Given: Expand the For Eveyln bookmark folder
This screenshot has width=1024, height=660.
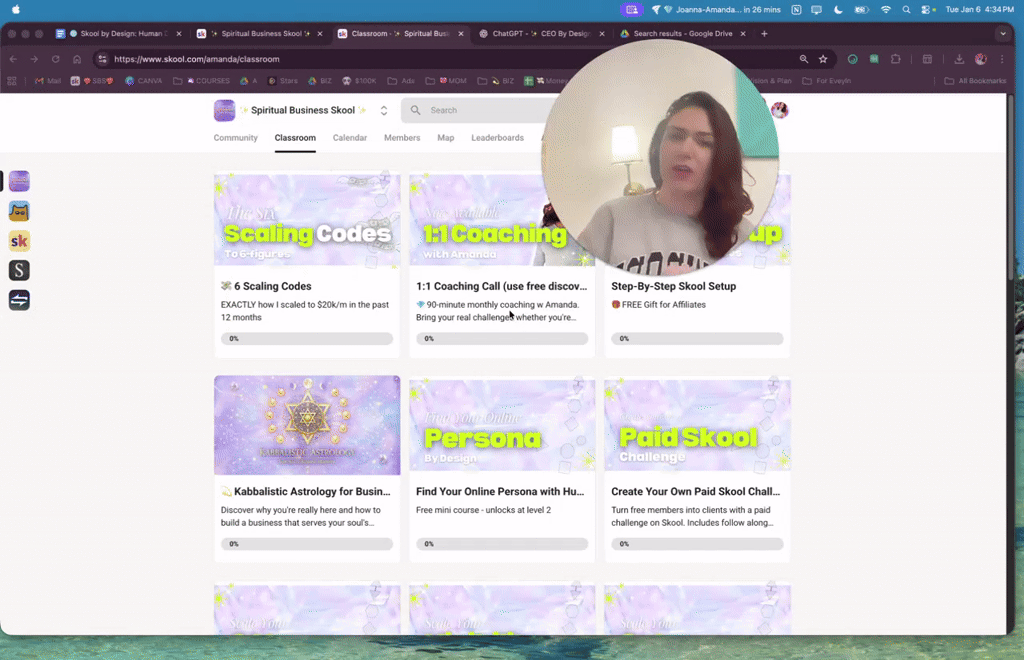Looking at the screenshot, I should [x=826, y=81].
